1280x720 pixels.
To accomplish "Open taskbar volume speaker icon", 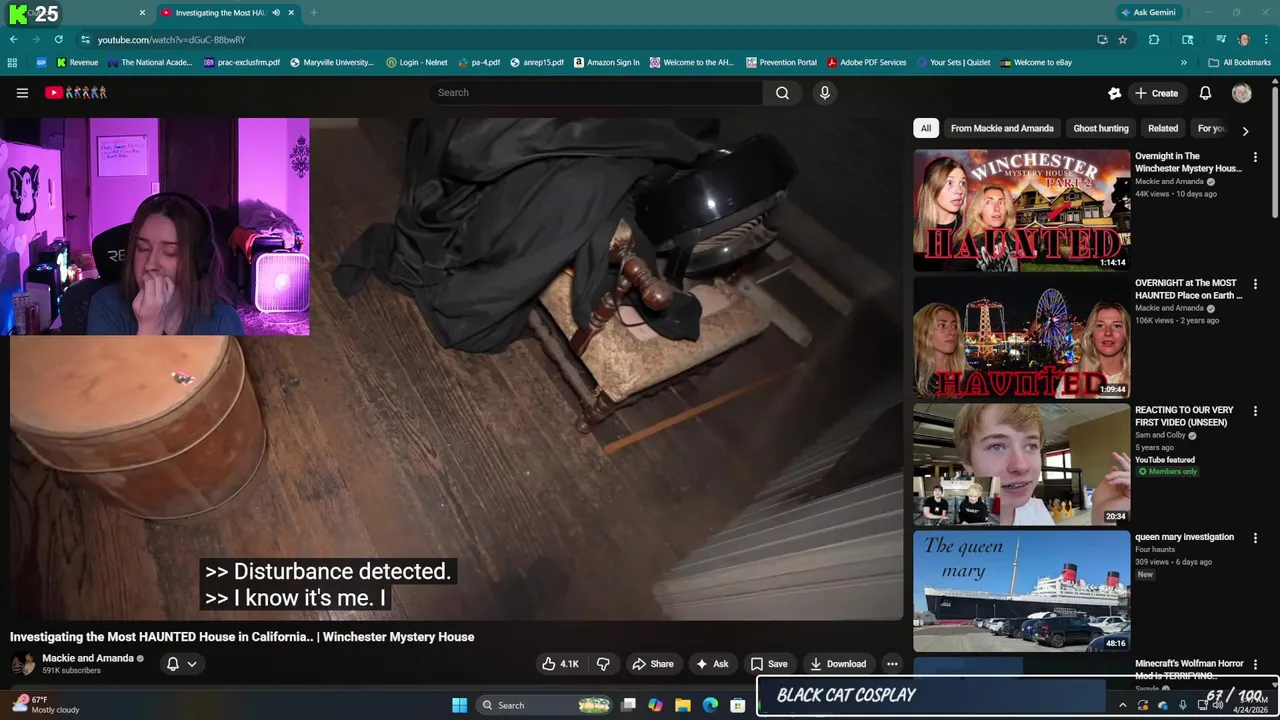I will 1220,705.
